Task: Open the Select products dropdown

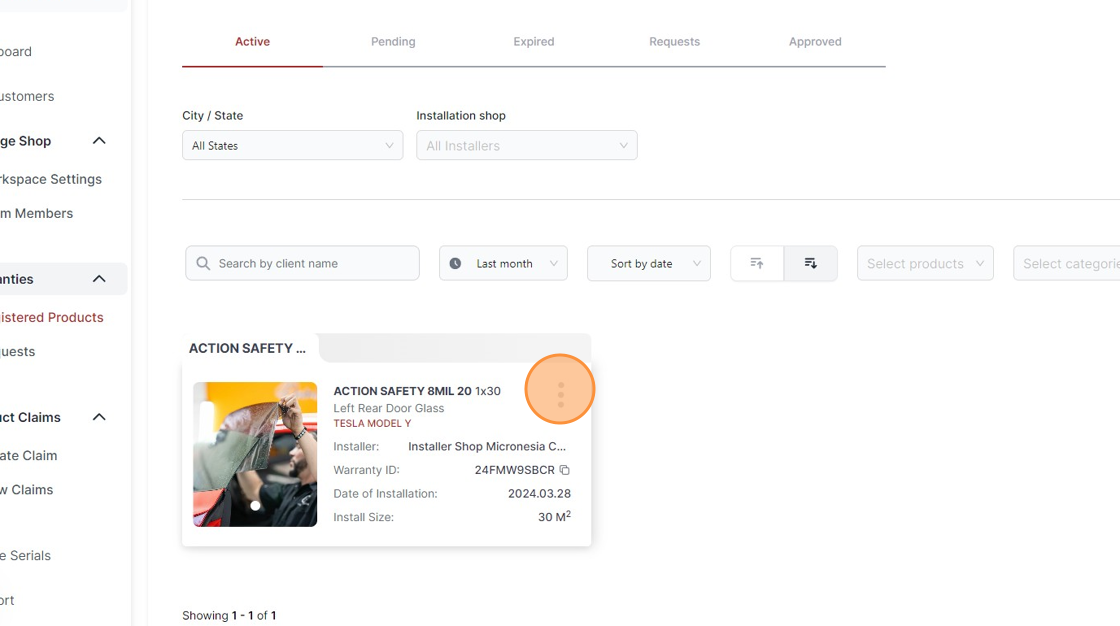Action: [925, 263]
